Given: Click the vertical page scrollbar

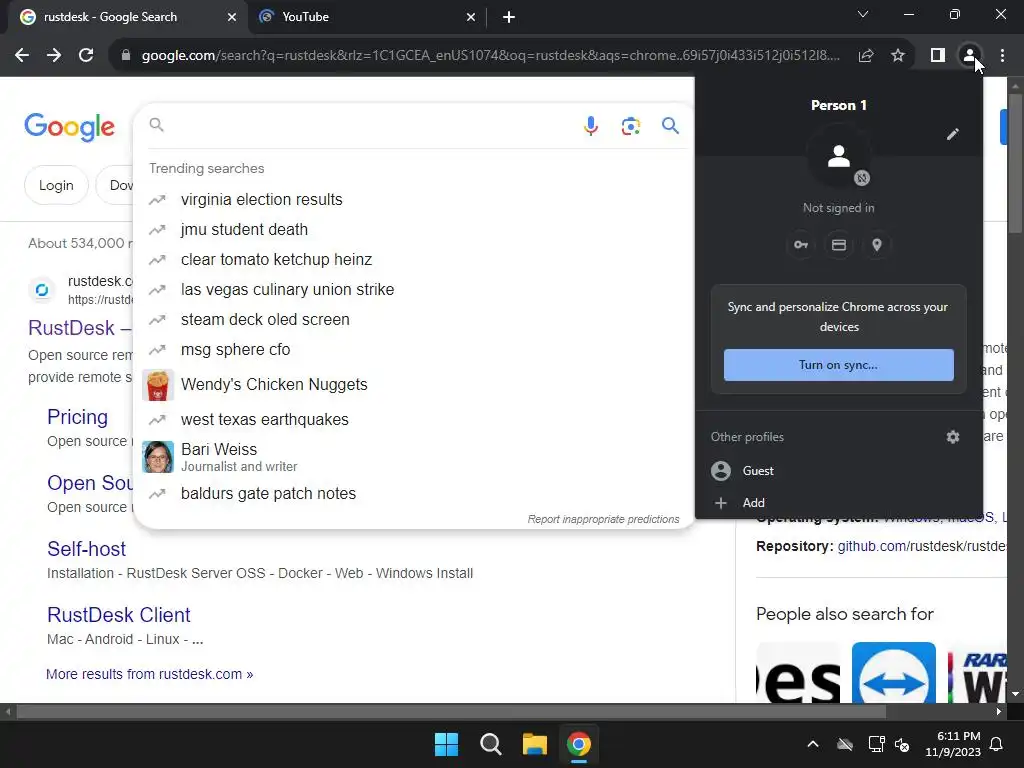Looking at the screenshot, I should click(x=1015, y=163).
